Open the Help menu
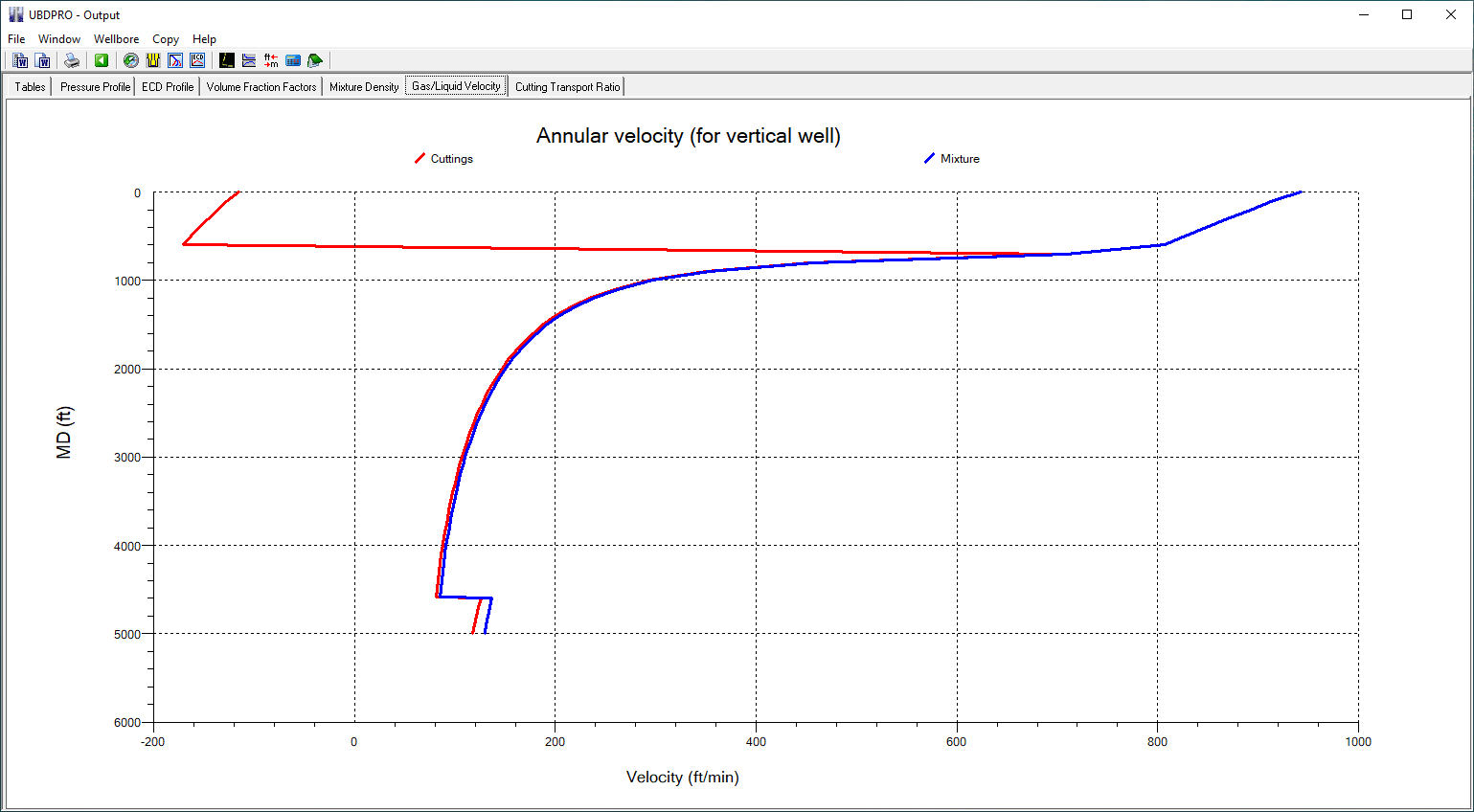The width and height of the screenshot is (1474, 812). (x=204, y=39)
